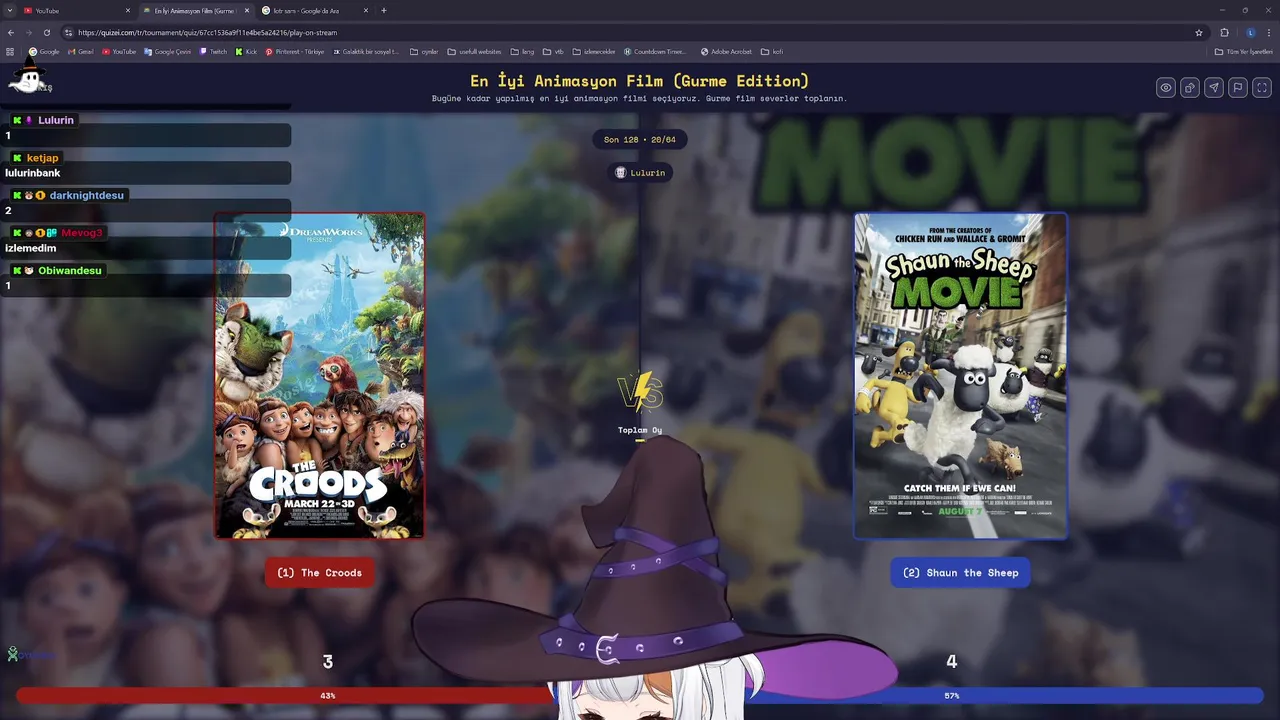
Task: Expand the leng bookmark folder
Action: pyautogui.click(x=522, y=51)
